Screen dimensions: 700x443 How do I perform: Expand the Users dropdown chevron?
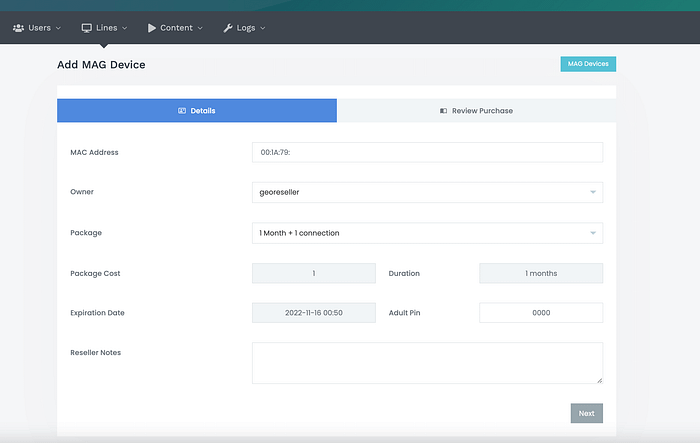[58, 28]
